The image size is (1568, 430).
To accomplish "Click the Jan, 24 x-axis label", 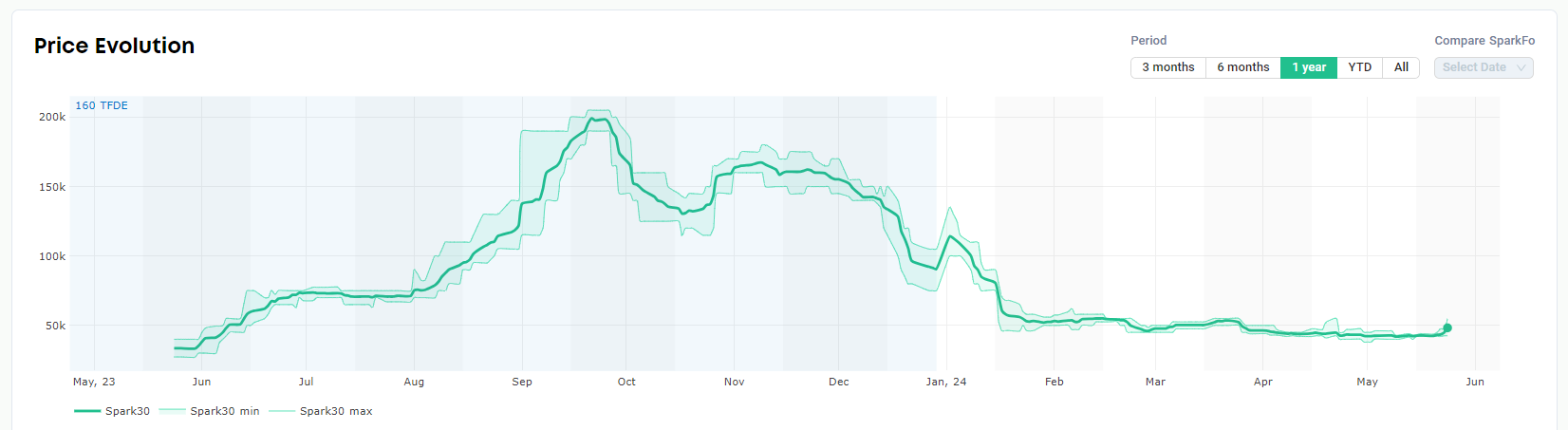I will (946, 382).
